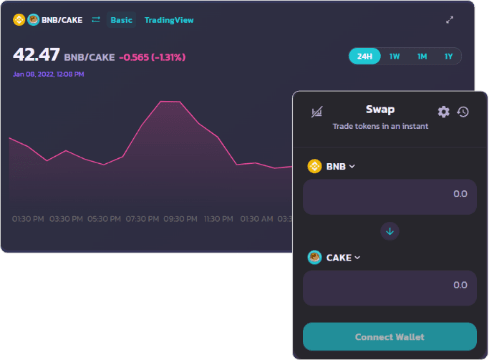Click the BNB coin logo in the swap panel
489x360 pixels.
tap(314, 166)
